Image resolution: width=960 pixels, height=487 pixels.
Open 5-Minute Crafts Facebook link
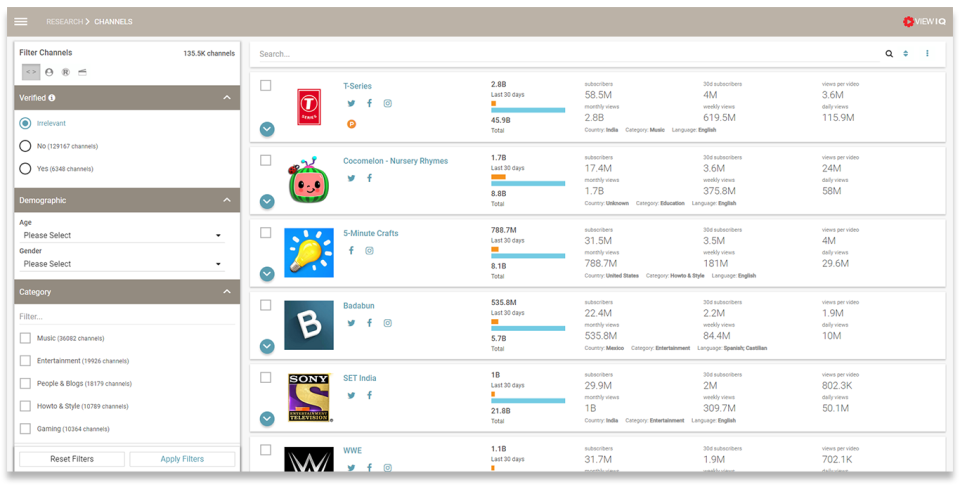click(x=351, y=251)
